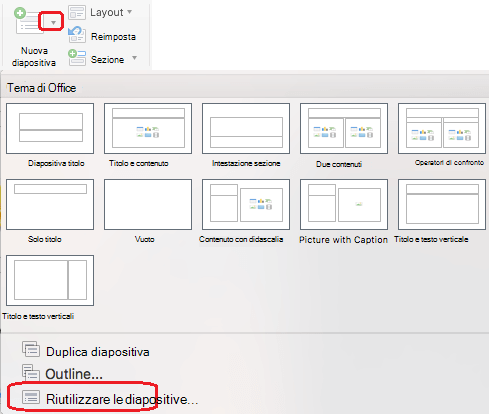
Task: Pick the Vuoto blank layout thumbnail
Action: pyautogui.click(x=148, y=204)
